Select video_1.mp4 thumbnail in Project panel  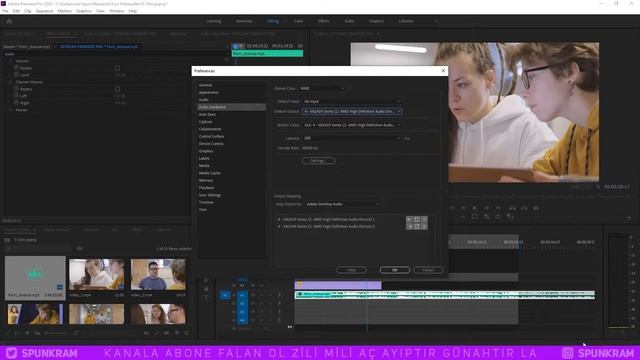[x=97, y=274]
